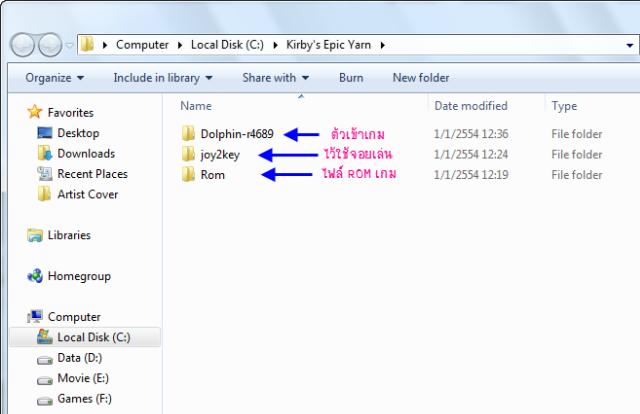Click the Data (D:) drive icon
Screen dimensions: 640x414
44,360
